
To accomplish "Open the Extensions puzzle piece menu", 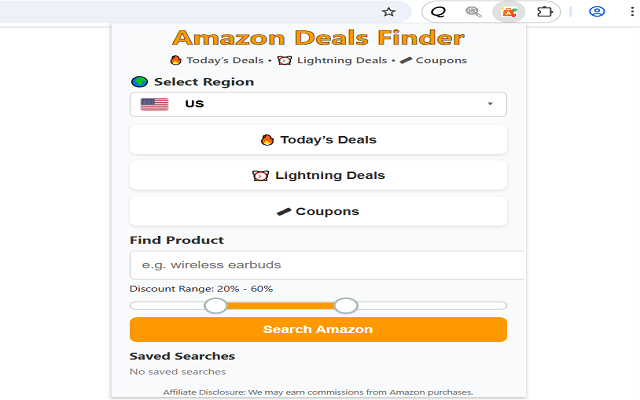I will pos(545,12).
